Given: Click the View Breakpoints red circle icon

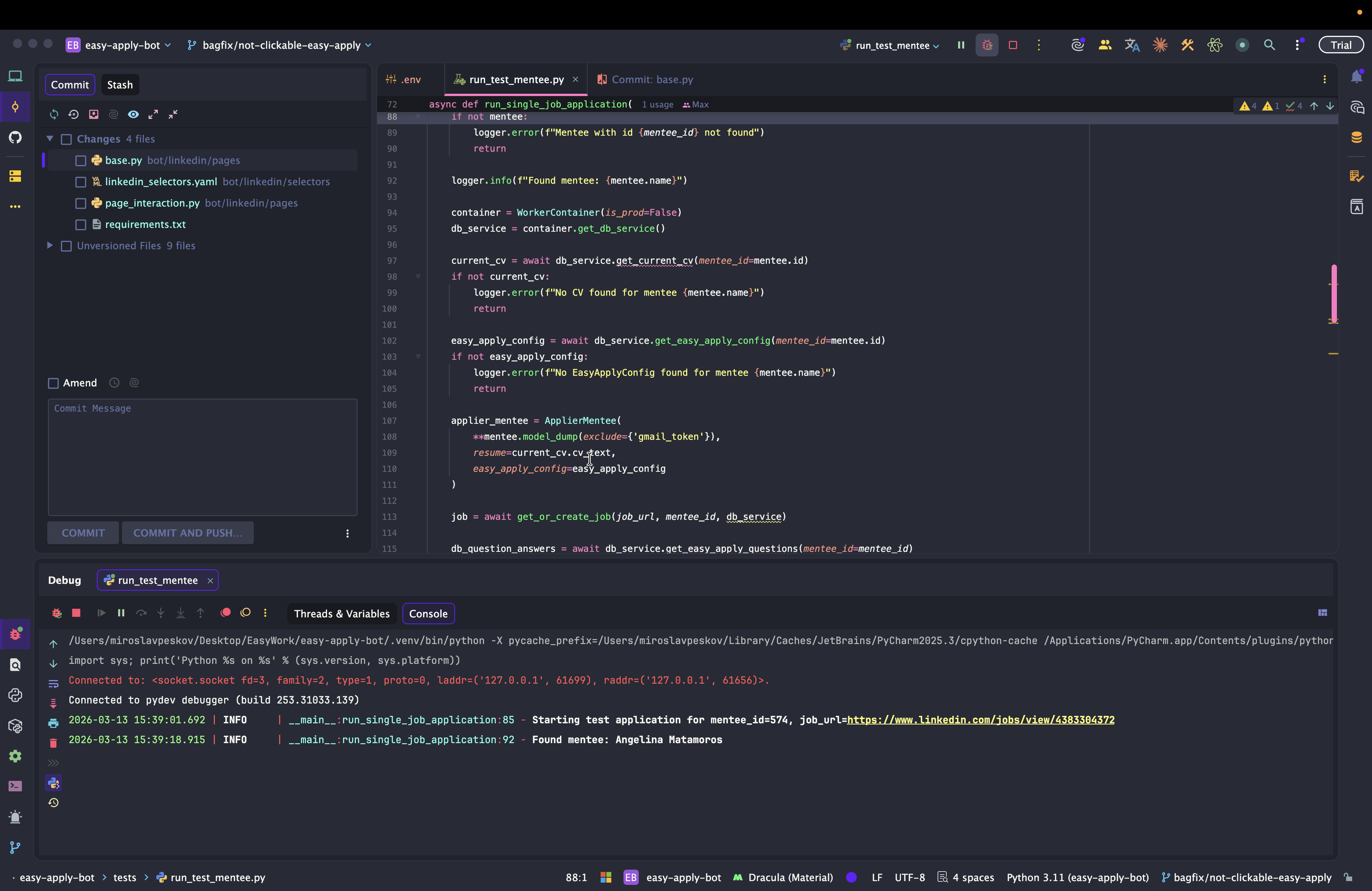Looking at the screenshot, I should 225,613.
